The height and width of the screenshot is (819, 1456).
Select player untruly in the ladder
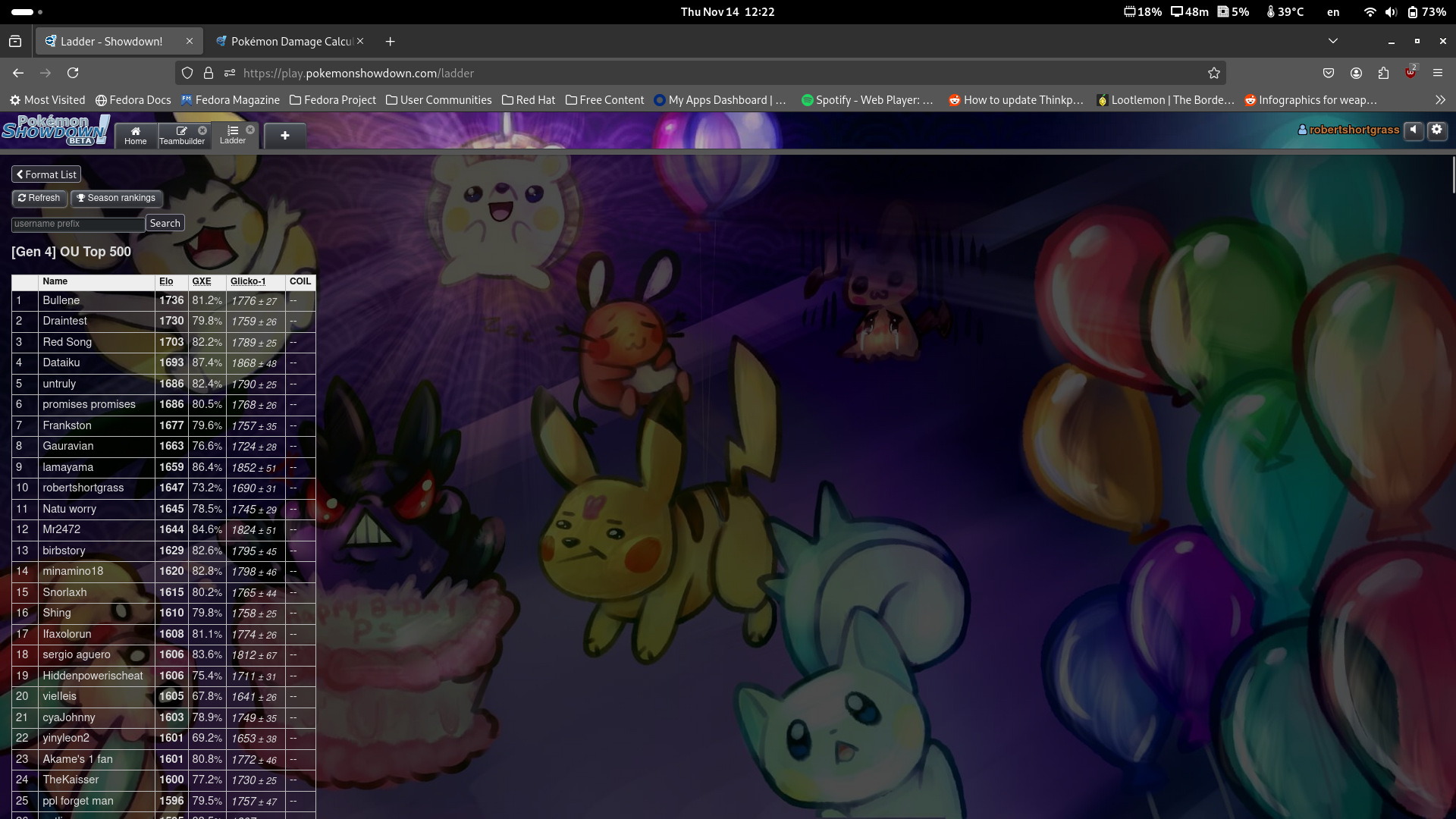point(59,384)
